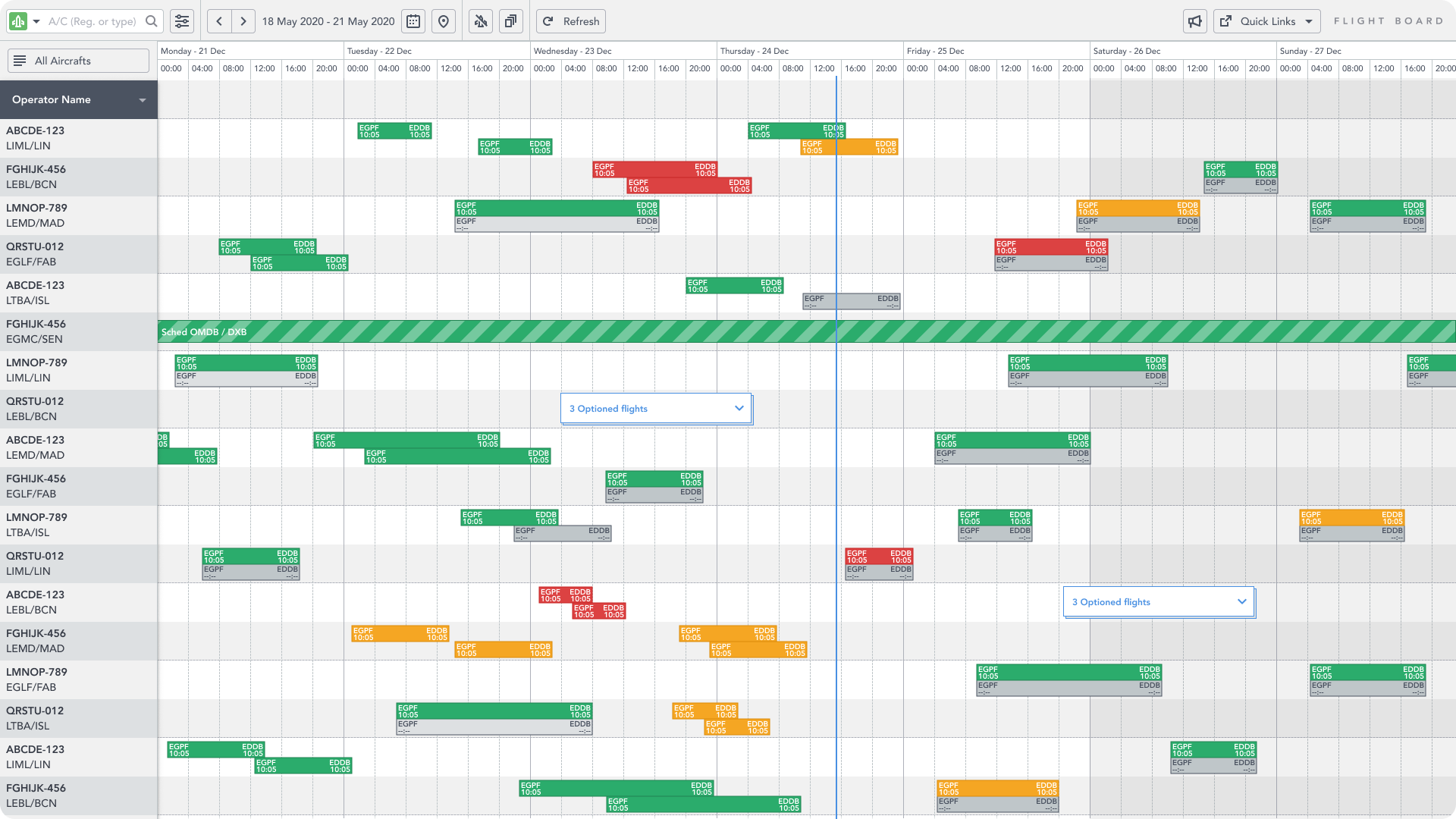
Task: Click the 18 May 2020 - 21 May 2020 date range
Action: (x=328, y=21)
